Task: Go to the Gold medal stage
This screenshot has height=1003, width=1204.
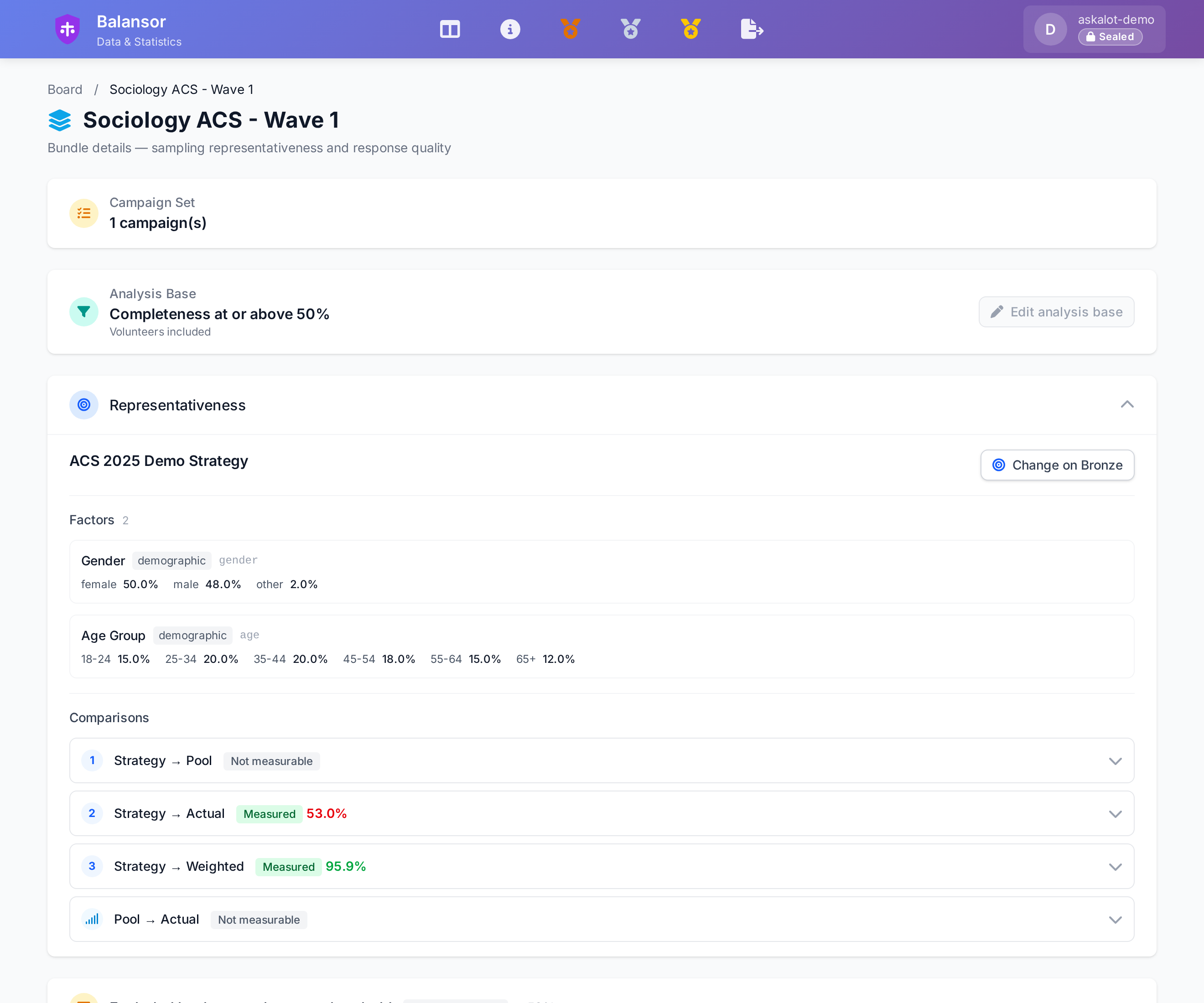Action: click(691, 29)
